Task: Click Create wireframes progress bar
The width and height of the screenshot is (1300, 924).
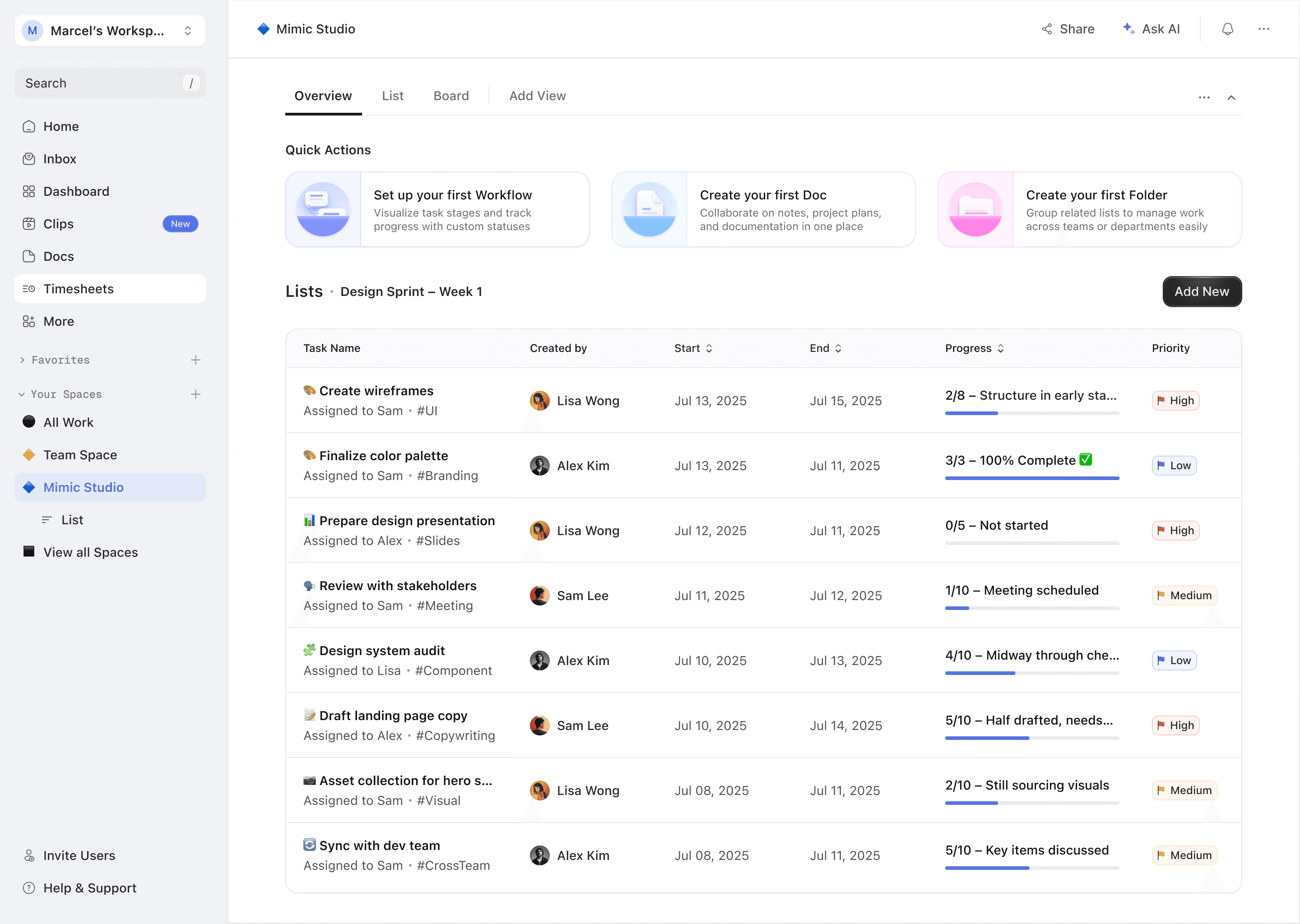Action: point(1031,413)
